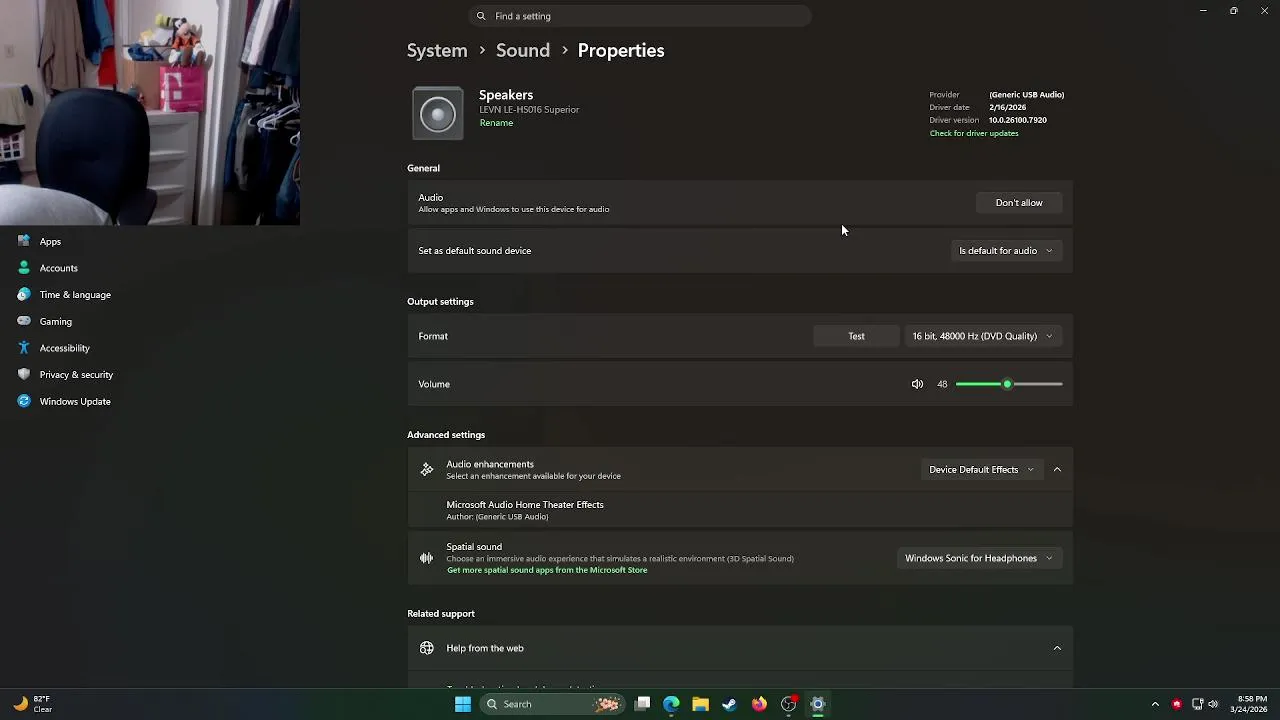1280x720 pixels.
Task: Click the Apps sidebar icon
Action: (x=24, y=241)
